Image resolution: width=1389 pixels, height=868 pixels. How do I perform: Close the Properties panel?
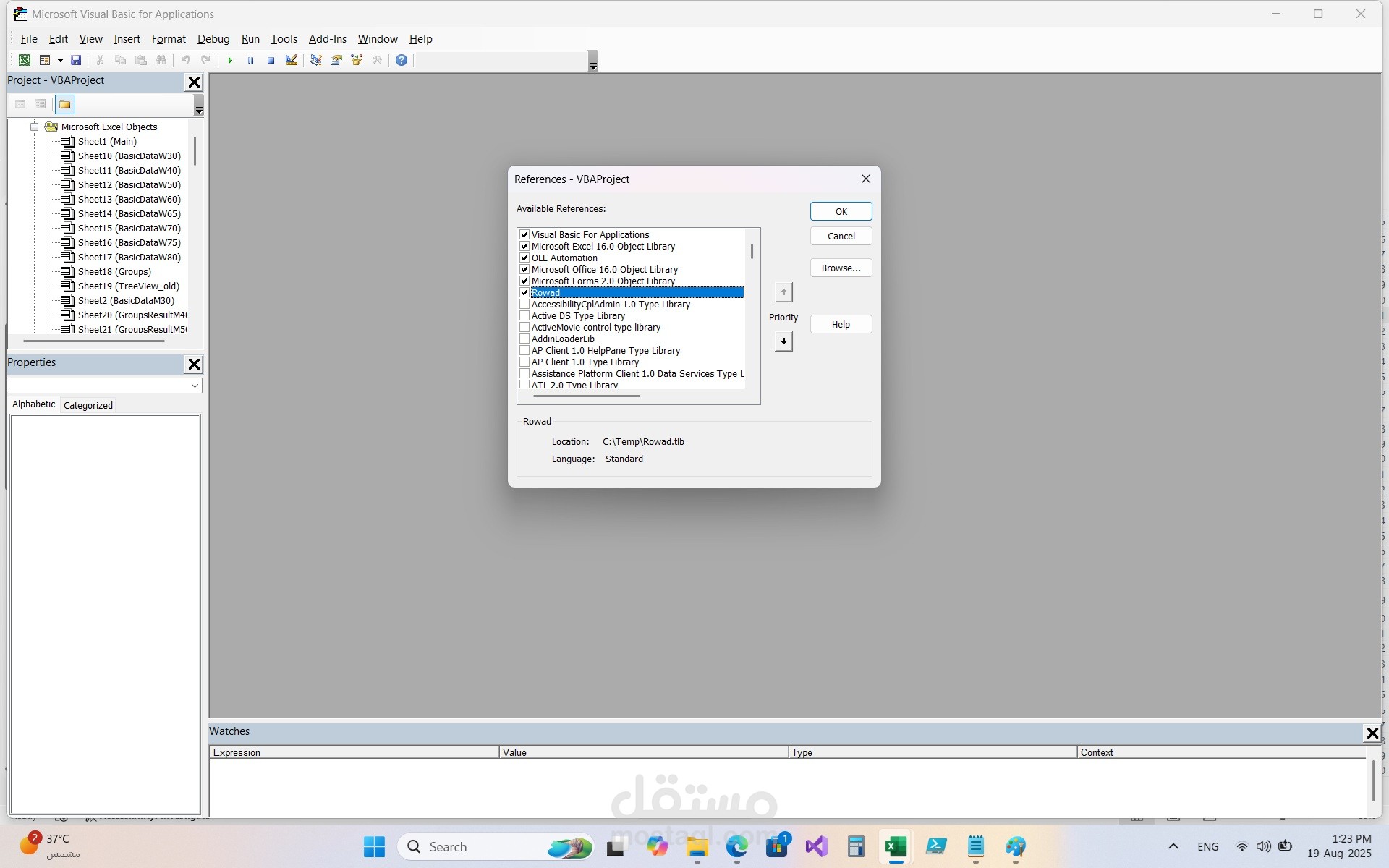pyautogui.click(x=194, y=365)
